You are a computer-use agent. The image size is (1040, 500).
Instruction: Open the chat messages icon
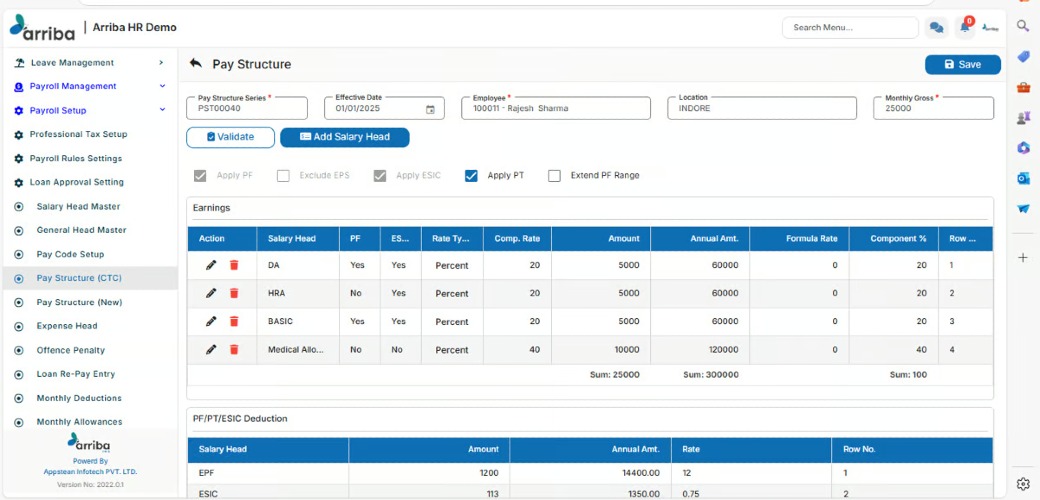tap(937, 28)
